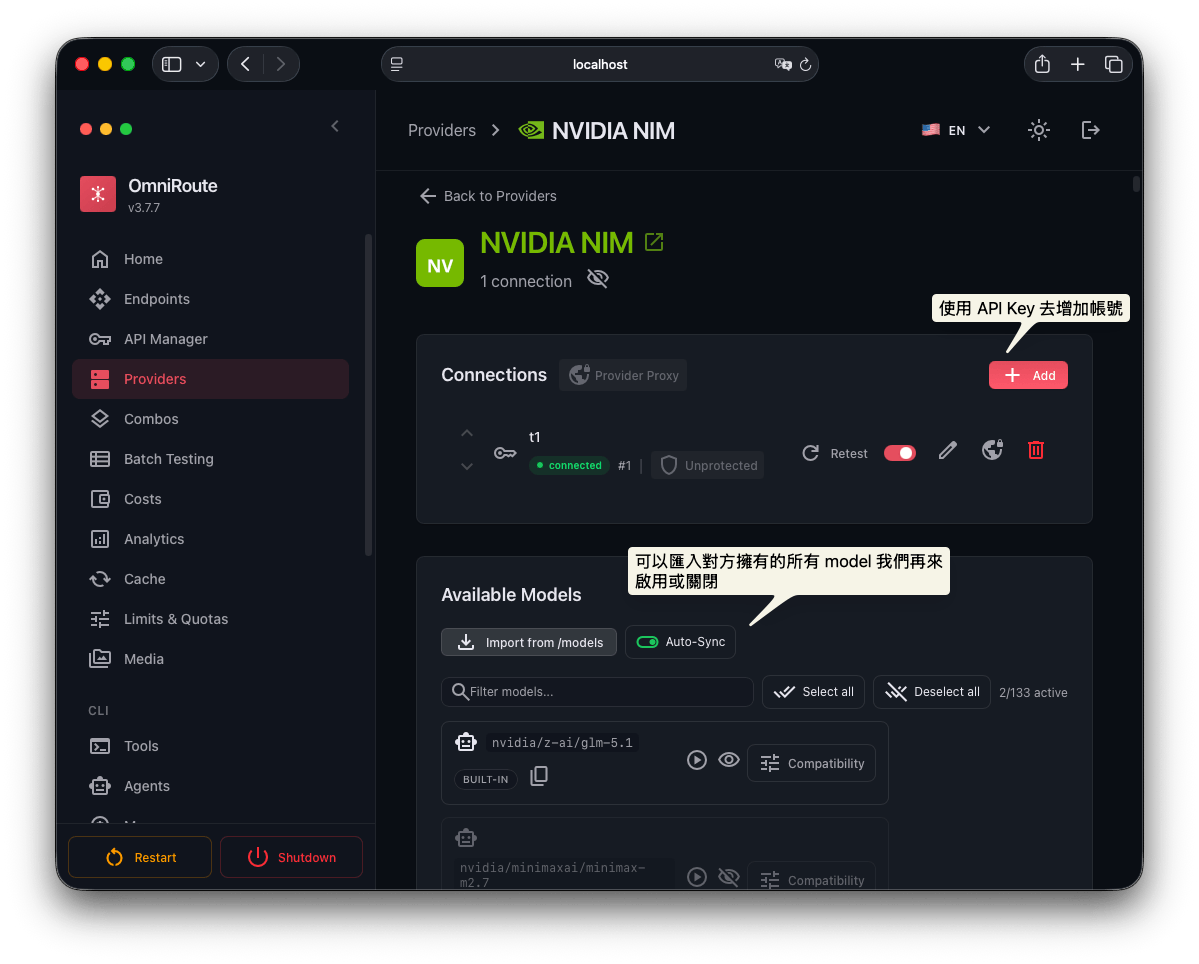
Task: Toggle the Safari sidebar button
Action: pyautogui.click(x=172, y=64)
